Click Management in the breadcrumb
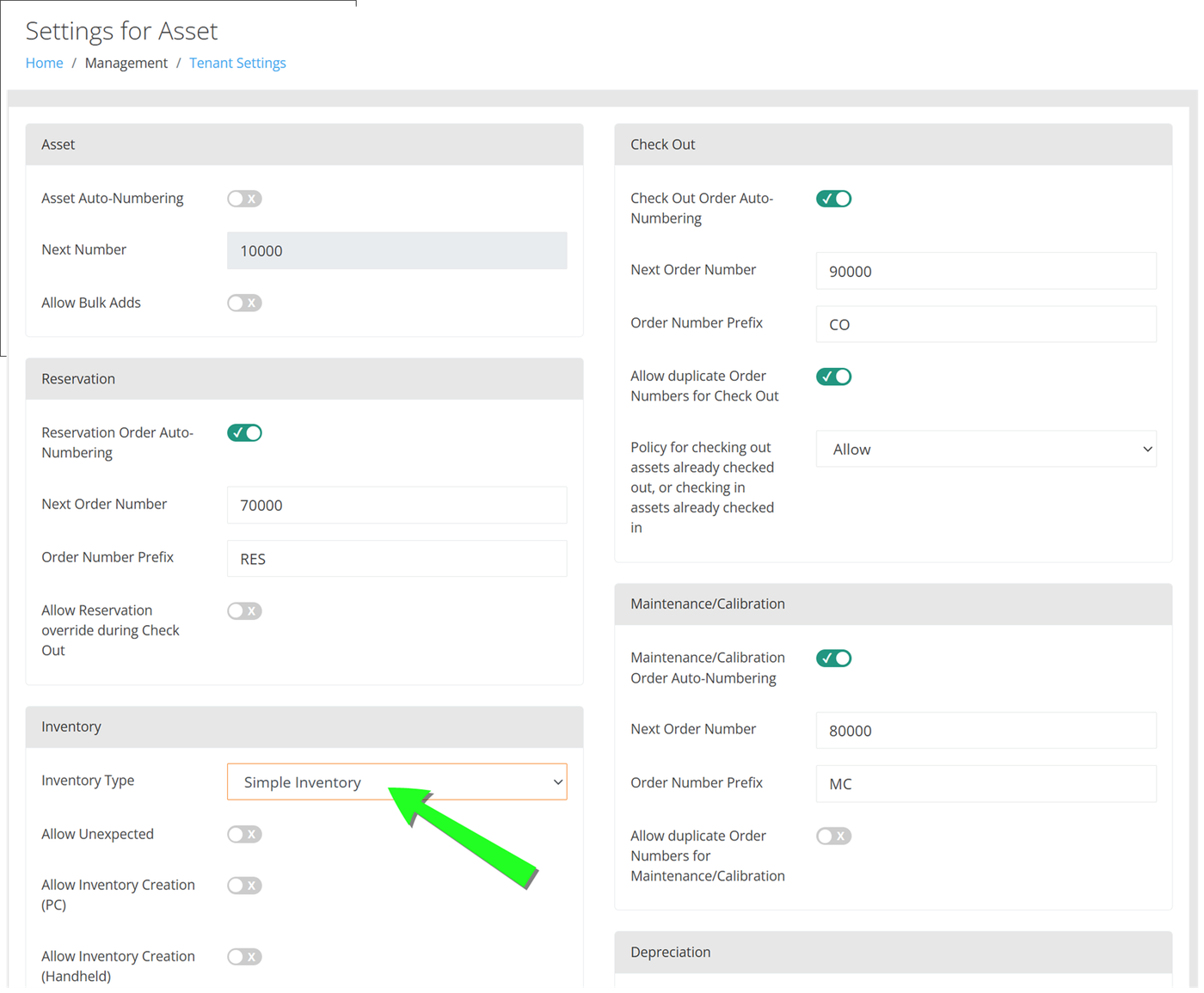 pyautogui.click(x=126, y=63)
